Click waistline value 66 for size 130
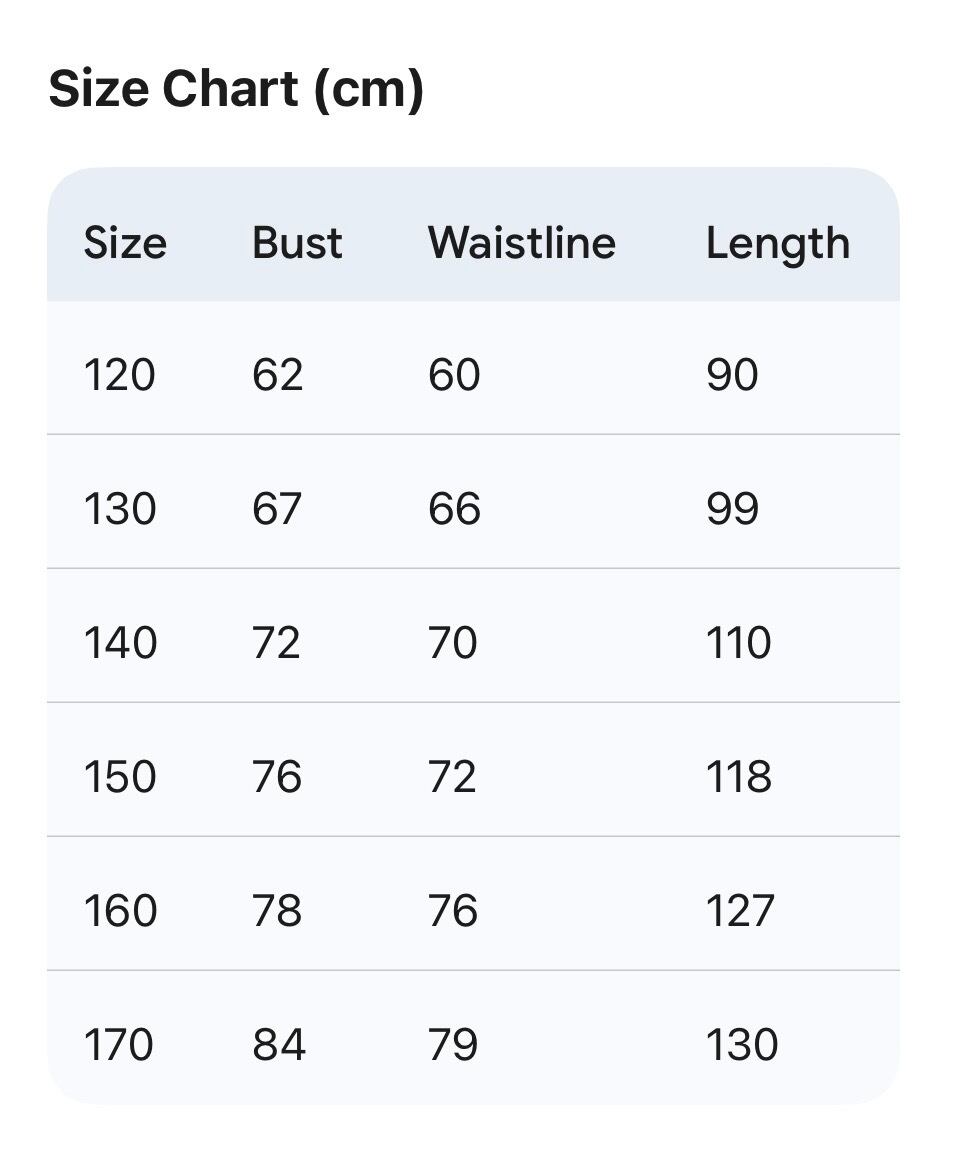The image size is (959, 1157). (x=454, y=509)
